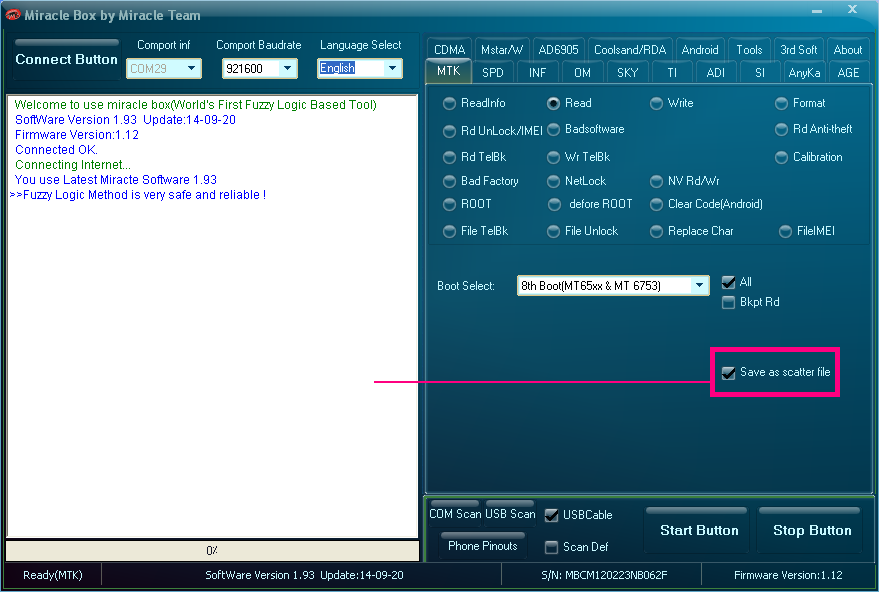This screenshot has width=879, height=592.
Task: Click the 0% progress bar
Action: coord(212,551)
